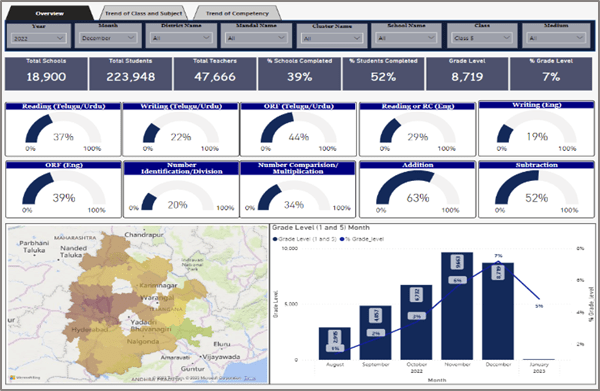Select the Total Students 223,948 card

point(131,74)
